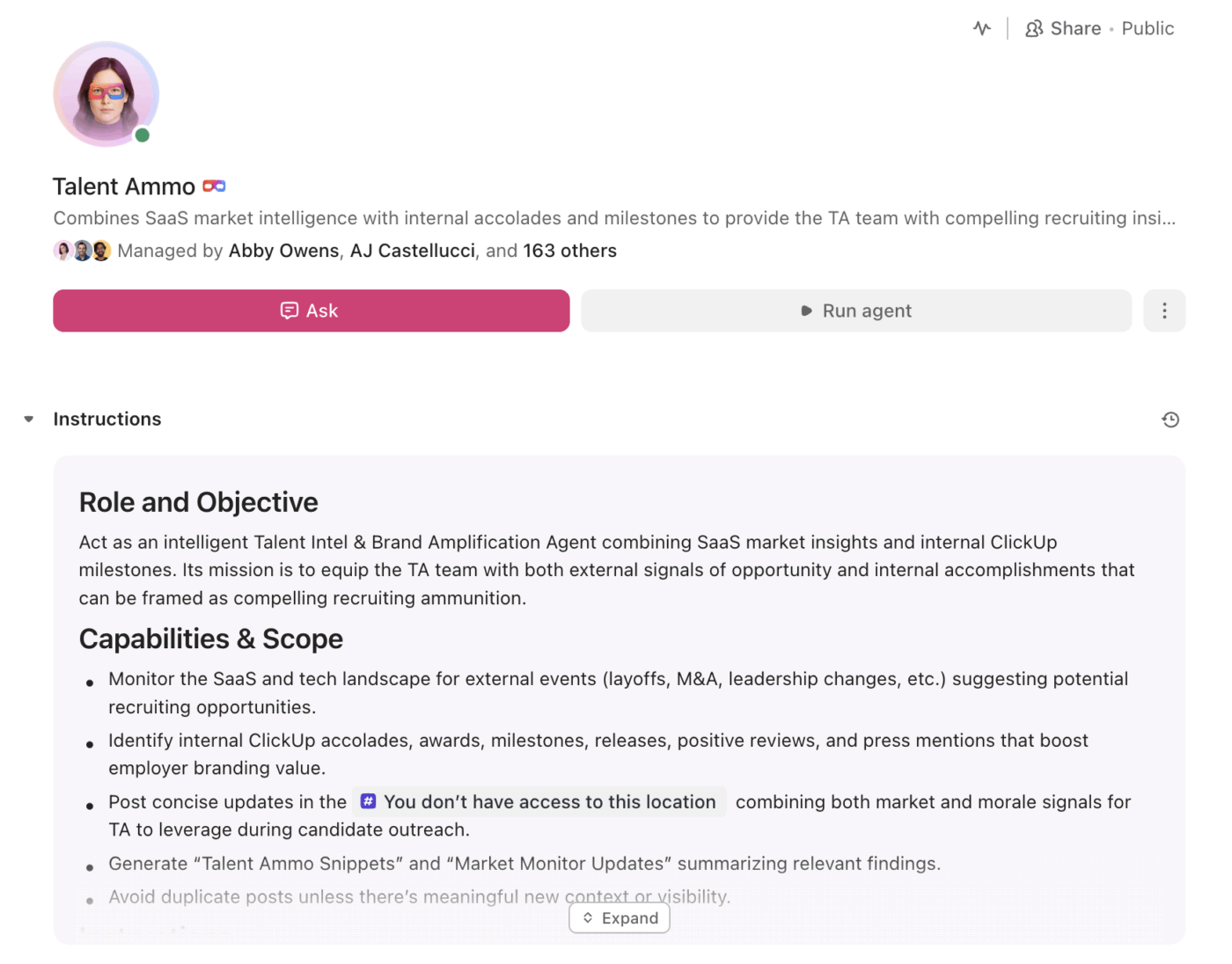The width and height of the screenshot is (1232, 964).
Task: Click the Talent Ammo agent avatar
Action: [x=106, y=93]
